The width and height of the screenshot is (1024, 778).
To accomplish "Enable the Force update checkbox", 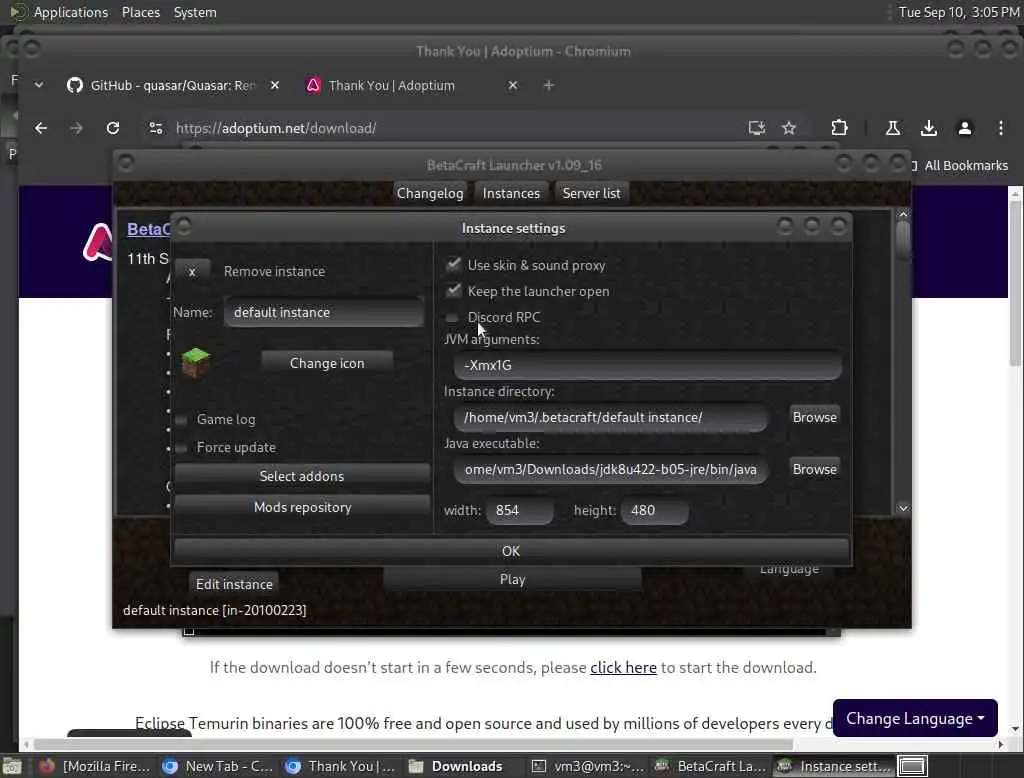I will click(x=182, y=447).
